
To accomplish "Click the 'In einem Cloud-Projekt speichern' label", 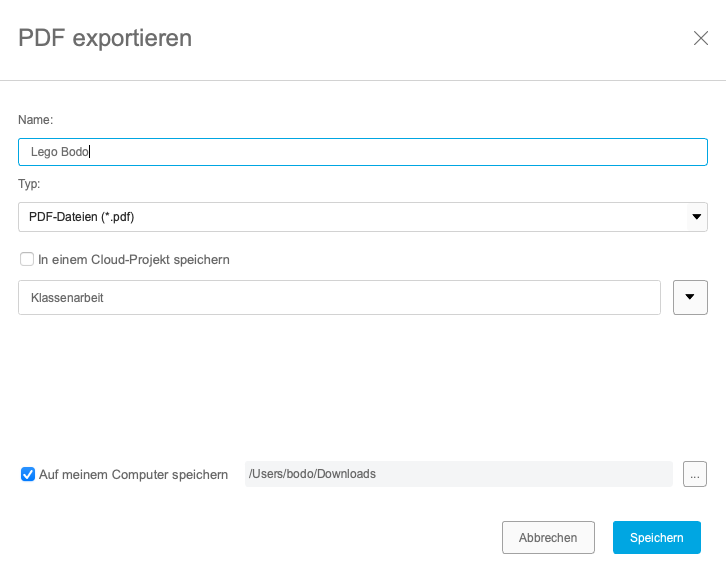I will tap(134, 260).
